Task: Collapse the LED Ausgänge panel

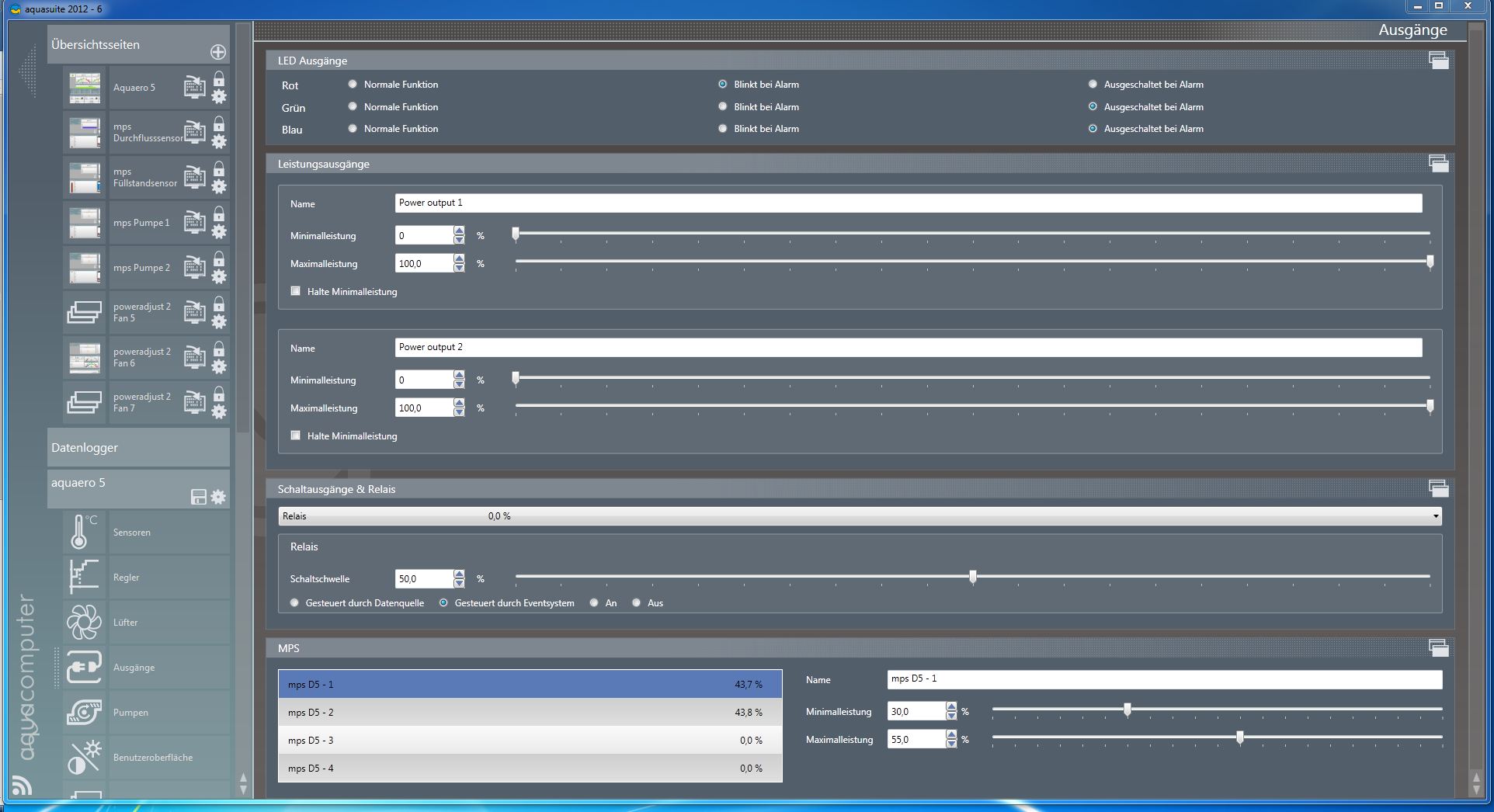Action: point(1438,61)
